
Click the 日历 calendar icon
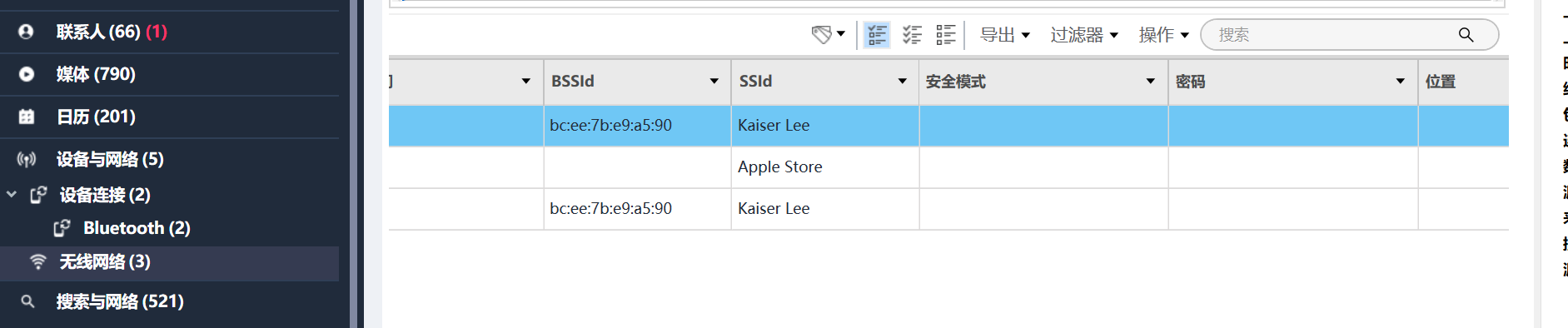coord(27,117)
